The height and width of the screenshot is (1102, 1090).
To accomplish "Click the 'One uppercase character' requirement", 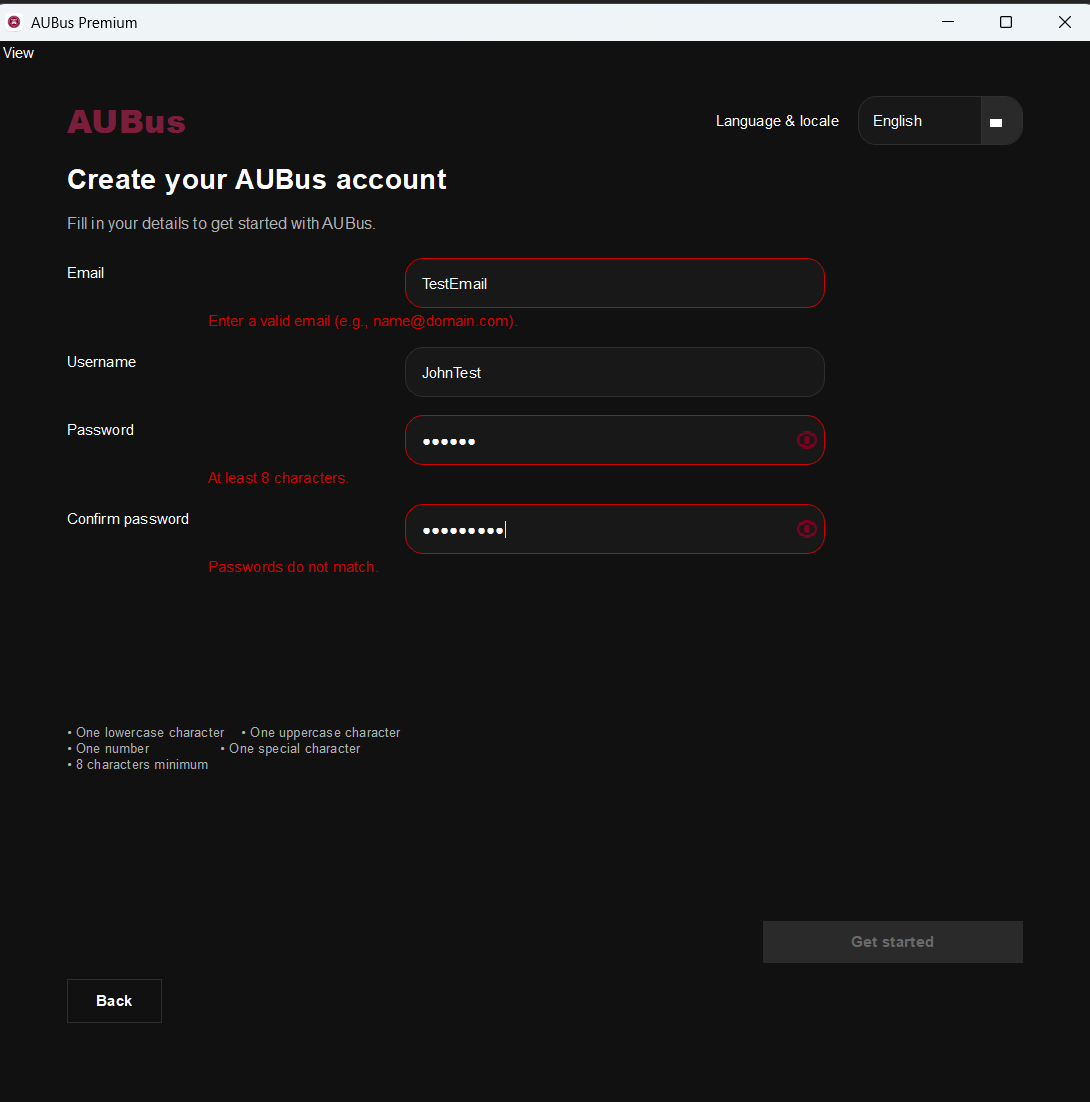I will (320, 732).
